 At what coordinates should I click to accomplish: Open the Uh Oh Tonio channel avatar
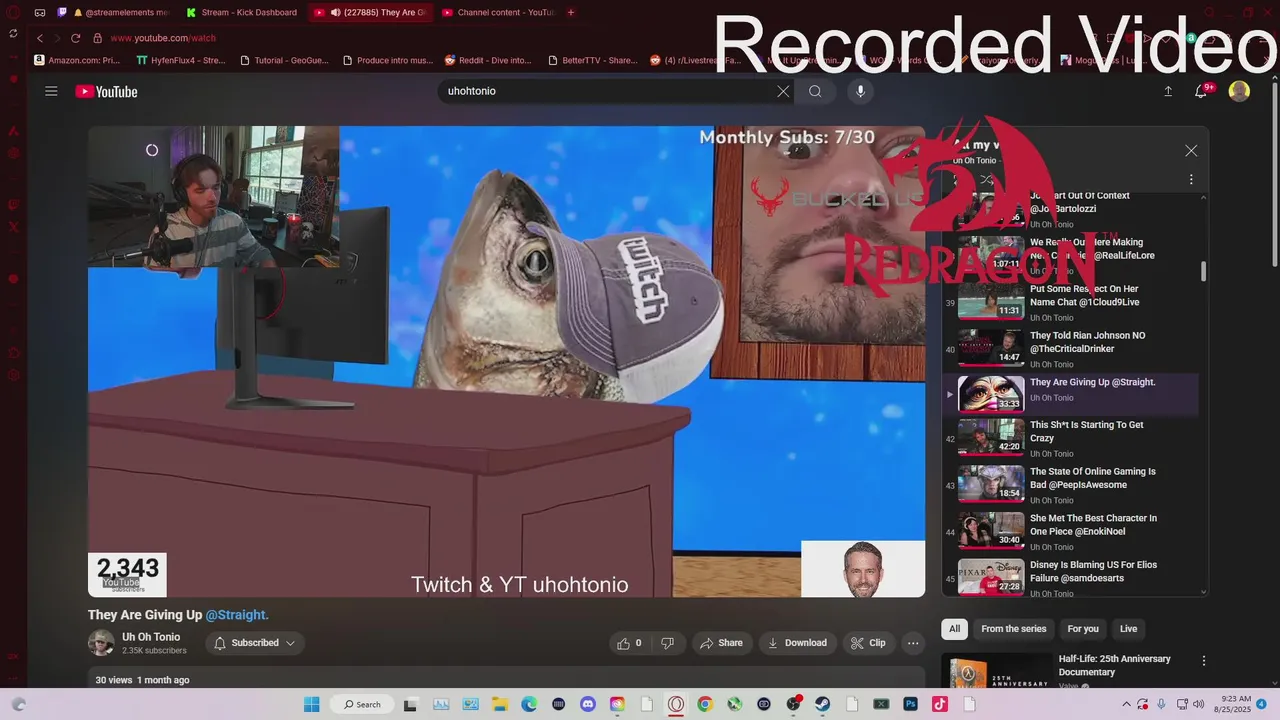(x=101, y=643)
